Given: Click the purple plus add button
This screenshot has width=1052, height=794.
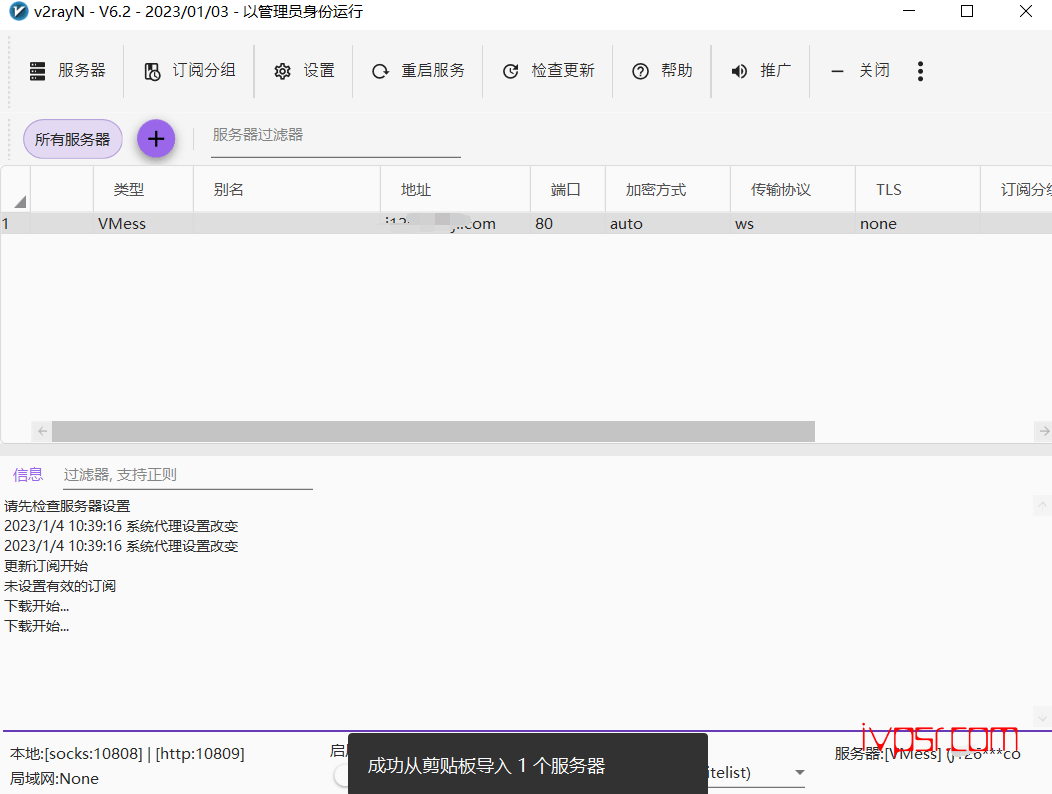Looking at the screenshot, I should [156, 139].
